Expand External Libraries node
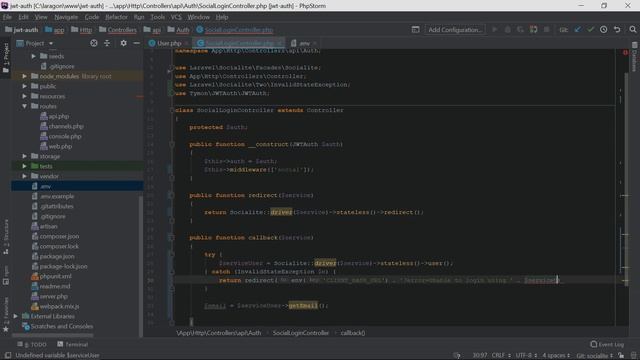The width and height of the screenshot is (640, 360). 16,316
